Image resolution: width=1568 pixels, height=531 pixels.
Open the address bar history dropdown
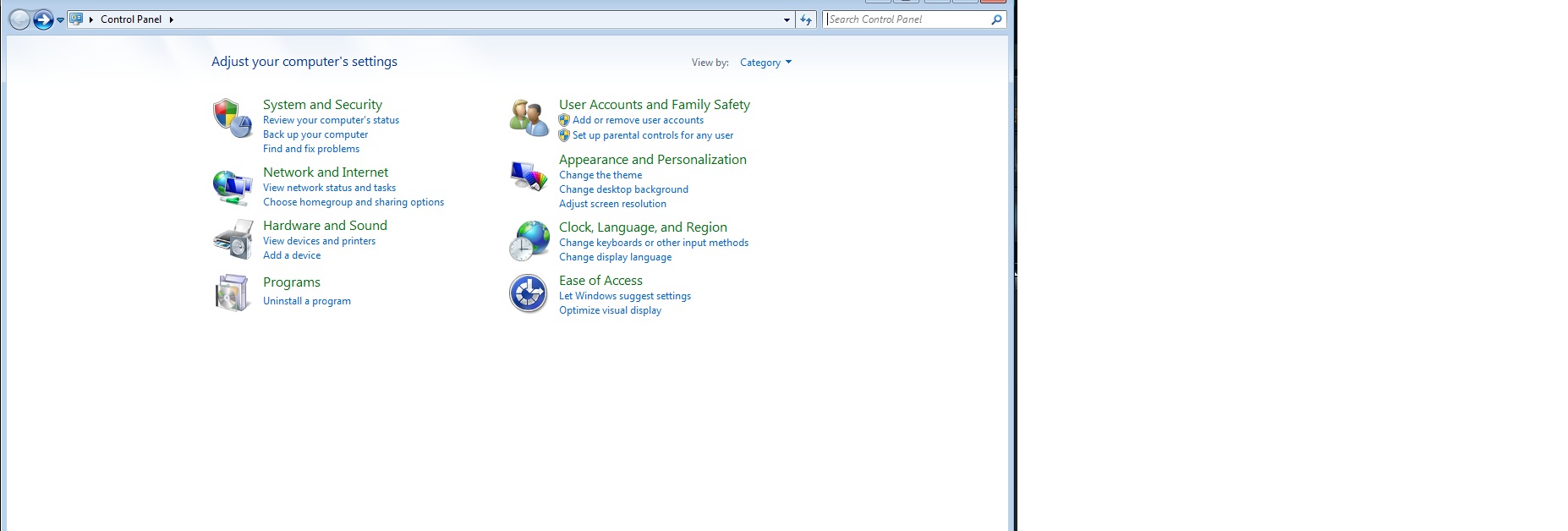coord(787,19)
